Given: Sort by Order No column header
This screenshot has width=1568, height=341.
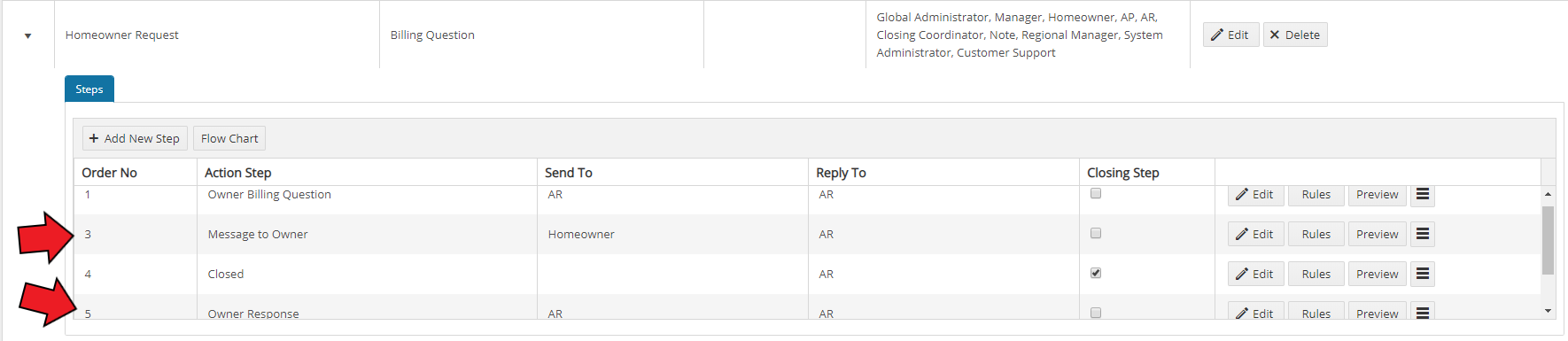Looking at the screenshot, I should click(109, 173).
